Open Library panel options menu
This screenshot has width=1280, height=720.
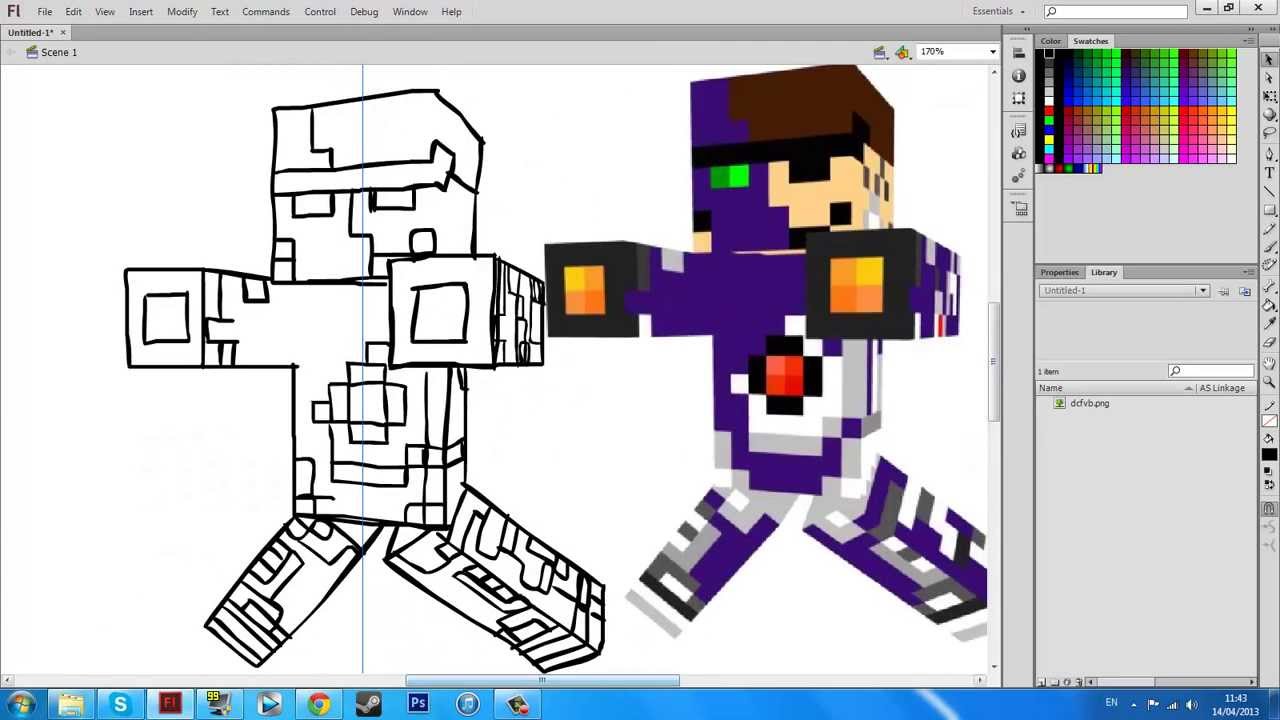(x=1248, y=272)
